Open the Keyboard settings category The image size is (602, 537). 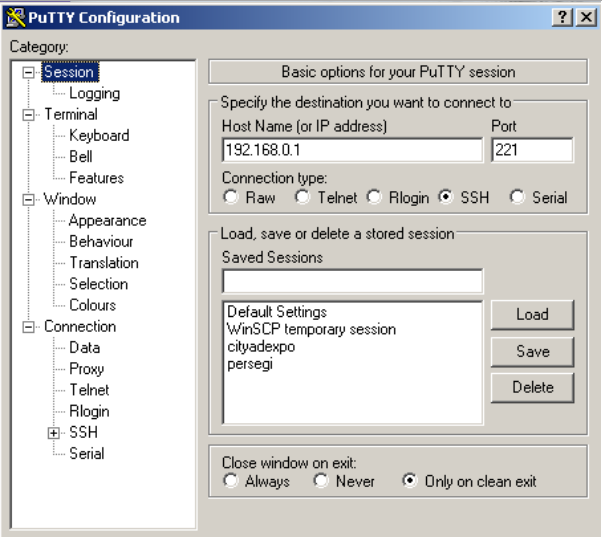click(99, 135)
